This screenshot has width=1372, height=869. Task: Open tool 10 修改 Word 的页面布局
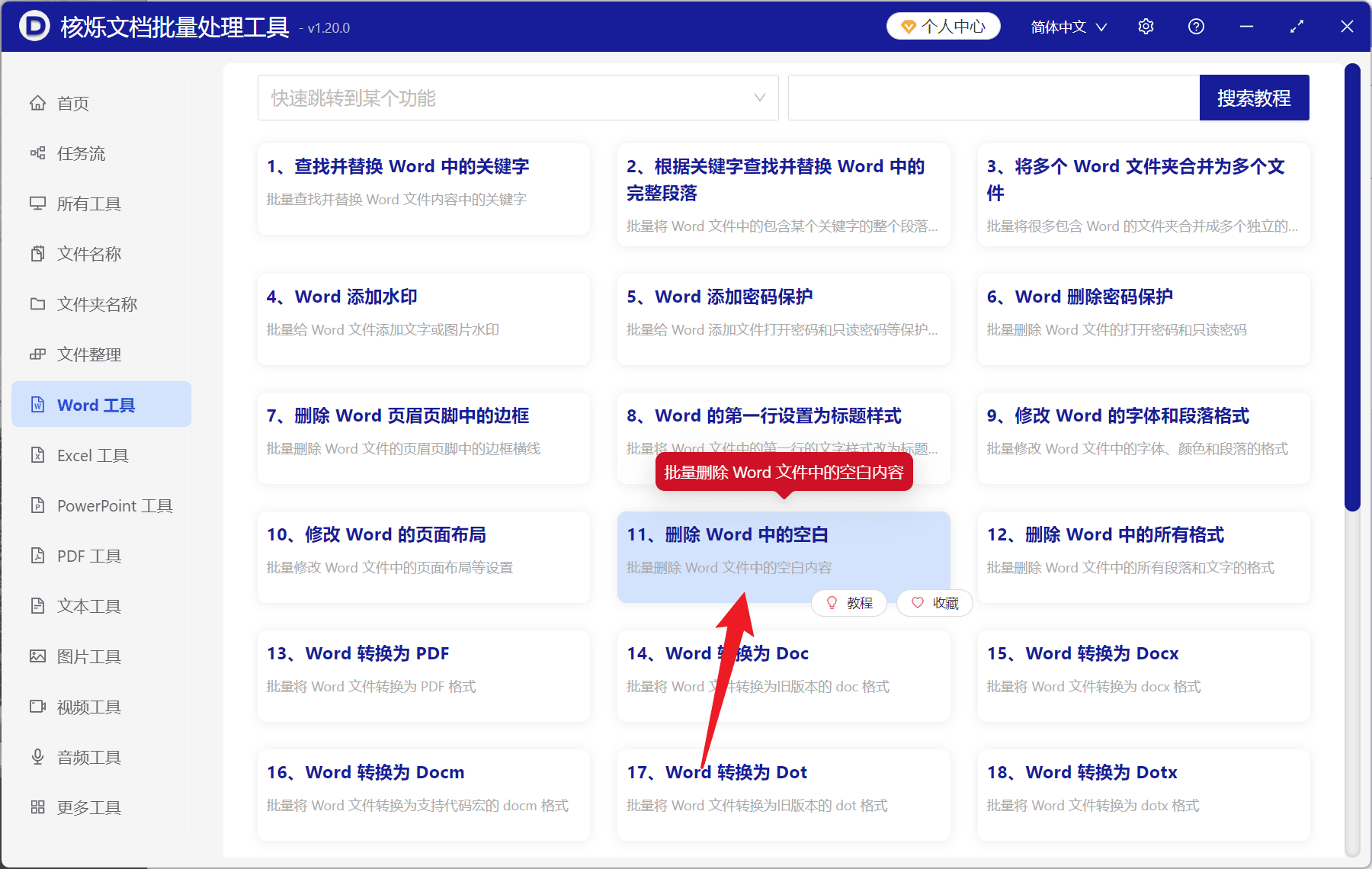423,557
